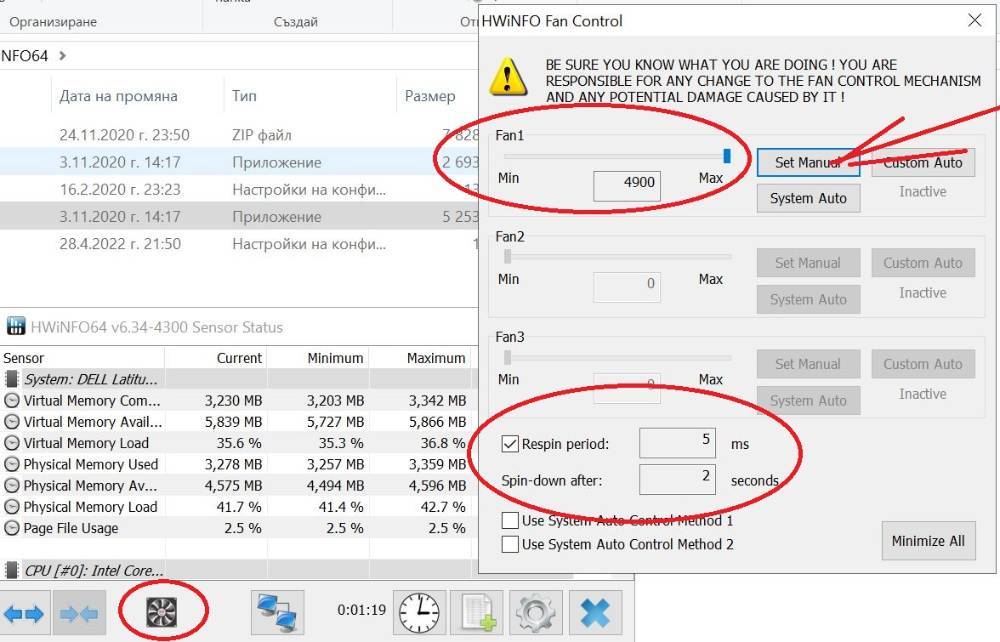1000x642 pixels.
Task: Open the network computers remote icon
Action: coord(277,613)
